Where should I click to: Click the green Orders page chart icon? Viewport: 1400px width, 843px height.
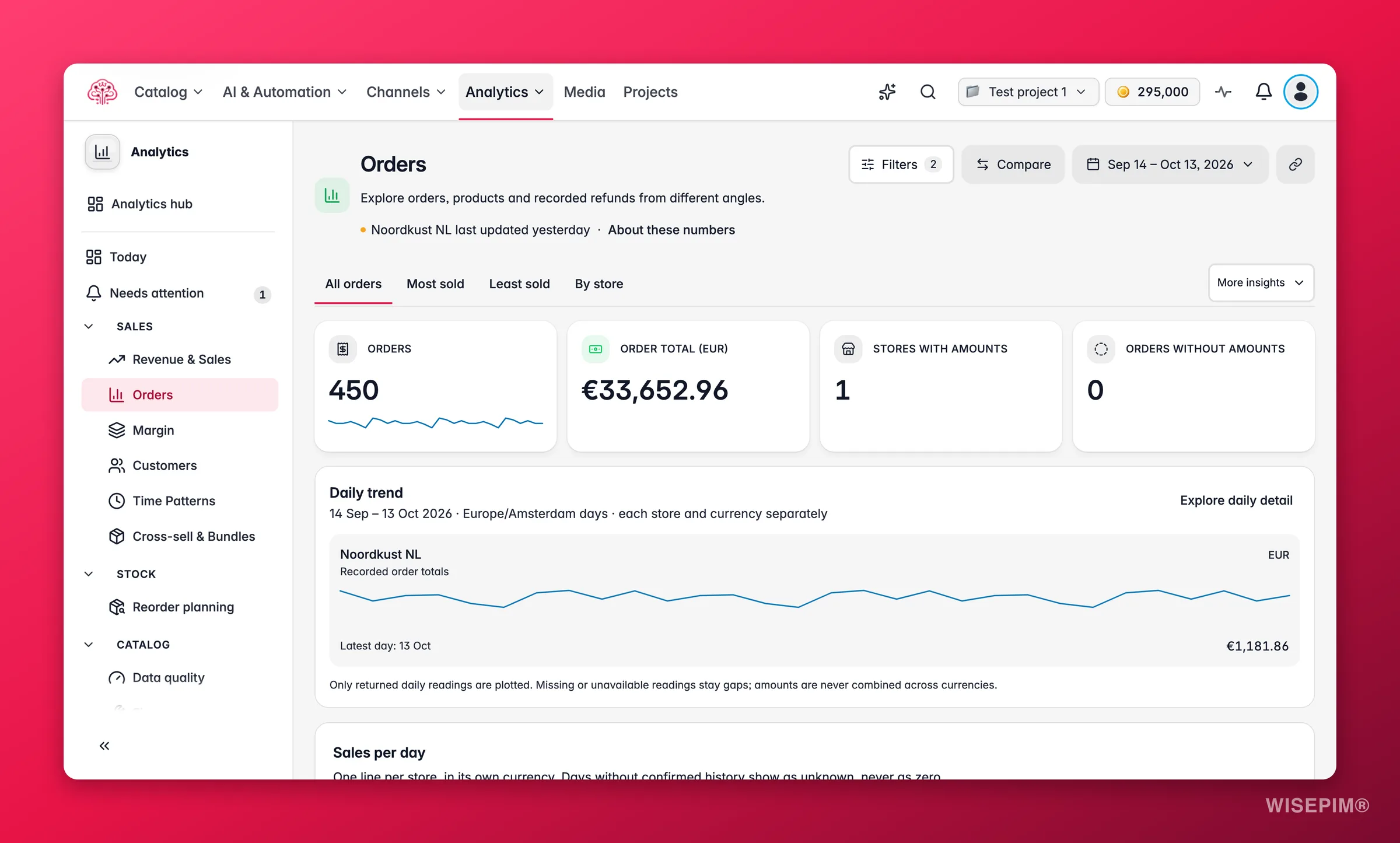332,195
